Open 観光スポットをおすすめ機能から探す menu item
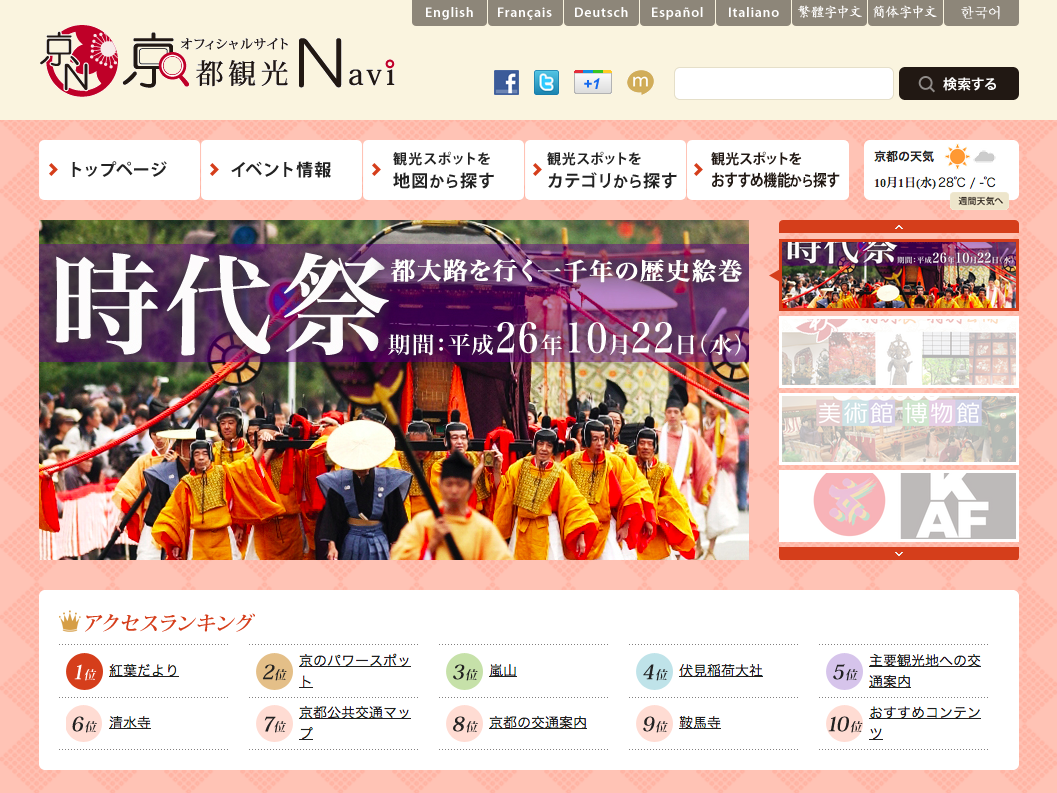Screen dimensions: 1057x793 click(x=767, y=170)
